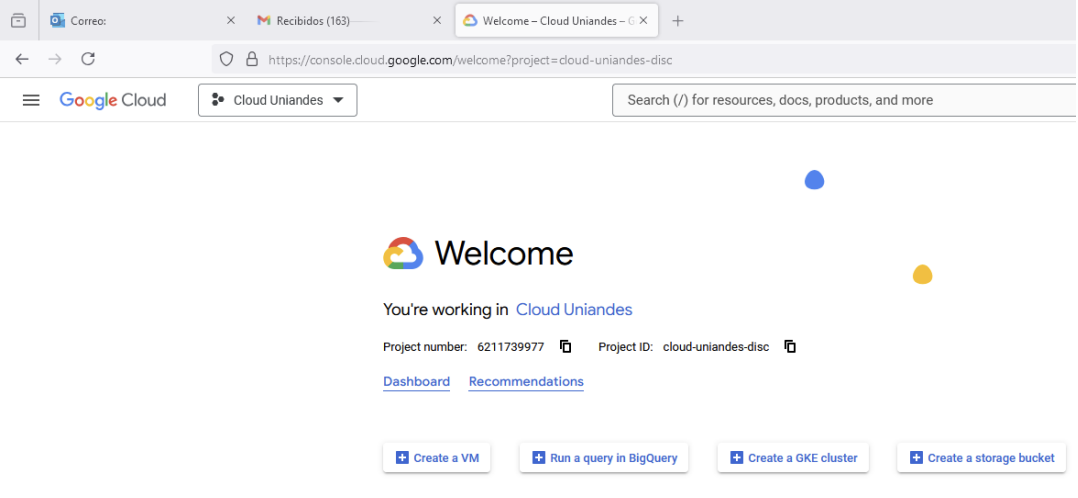The image size is (1078, 498).
Task: Open the Dashboard link
Action: [x=417, y=382]
